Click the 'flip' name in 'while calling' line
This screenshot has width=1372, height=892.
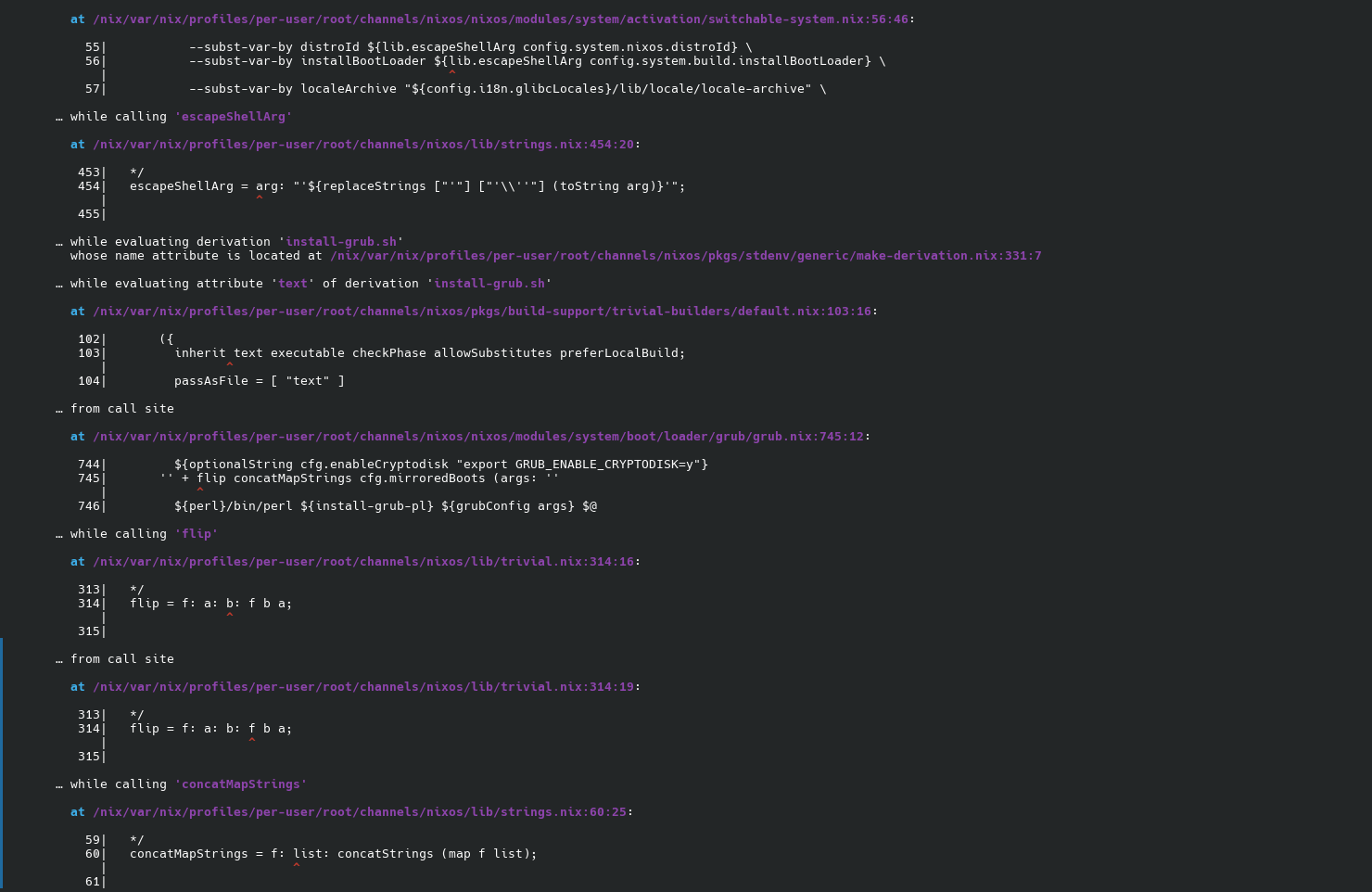197,533
